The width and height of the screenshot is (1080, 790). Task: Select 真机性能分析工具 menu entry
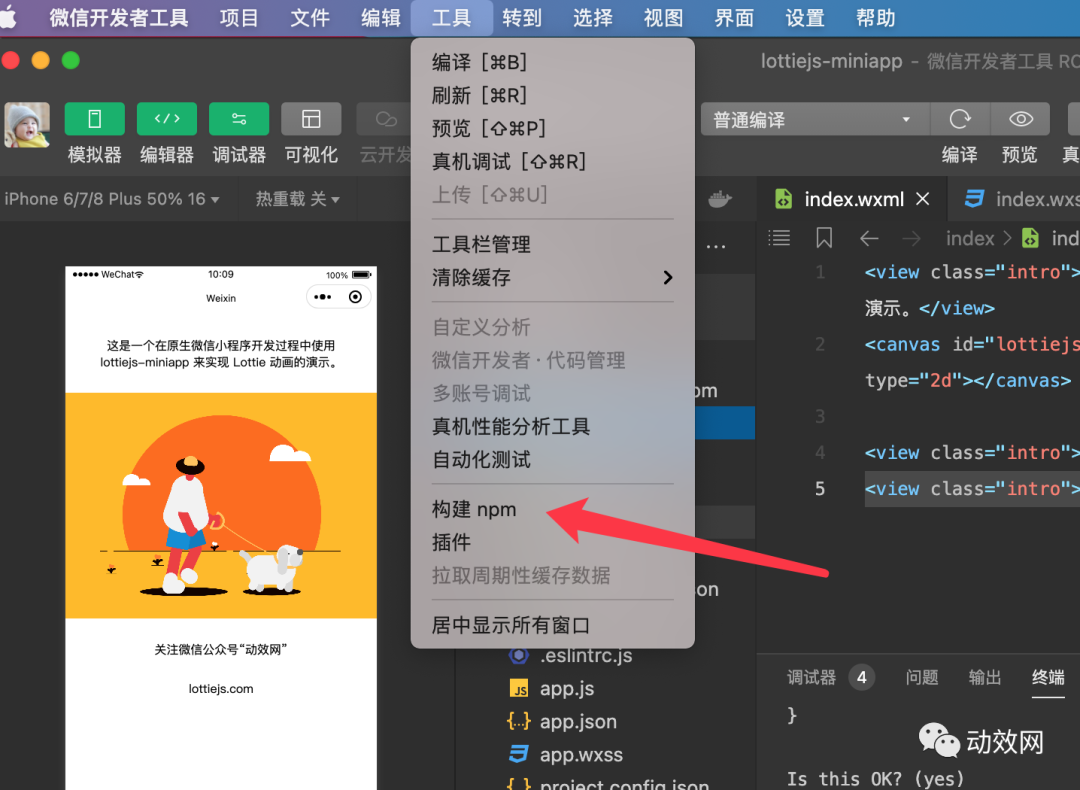552,426
